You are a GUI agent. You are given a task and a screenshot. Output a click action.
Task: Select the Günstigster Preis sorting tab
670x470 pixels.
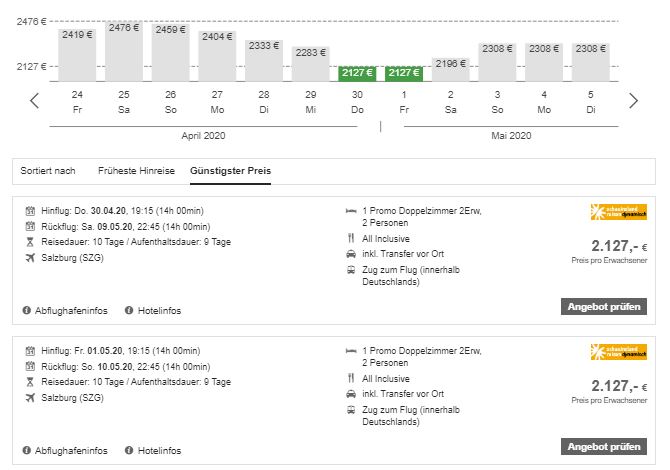(230, 171)
